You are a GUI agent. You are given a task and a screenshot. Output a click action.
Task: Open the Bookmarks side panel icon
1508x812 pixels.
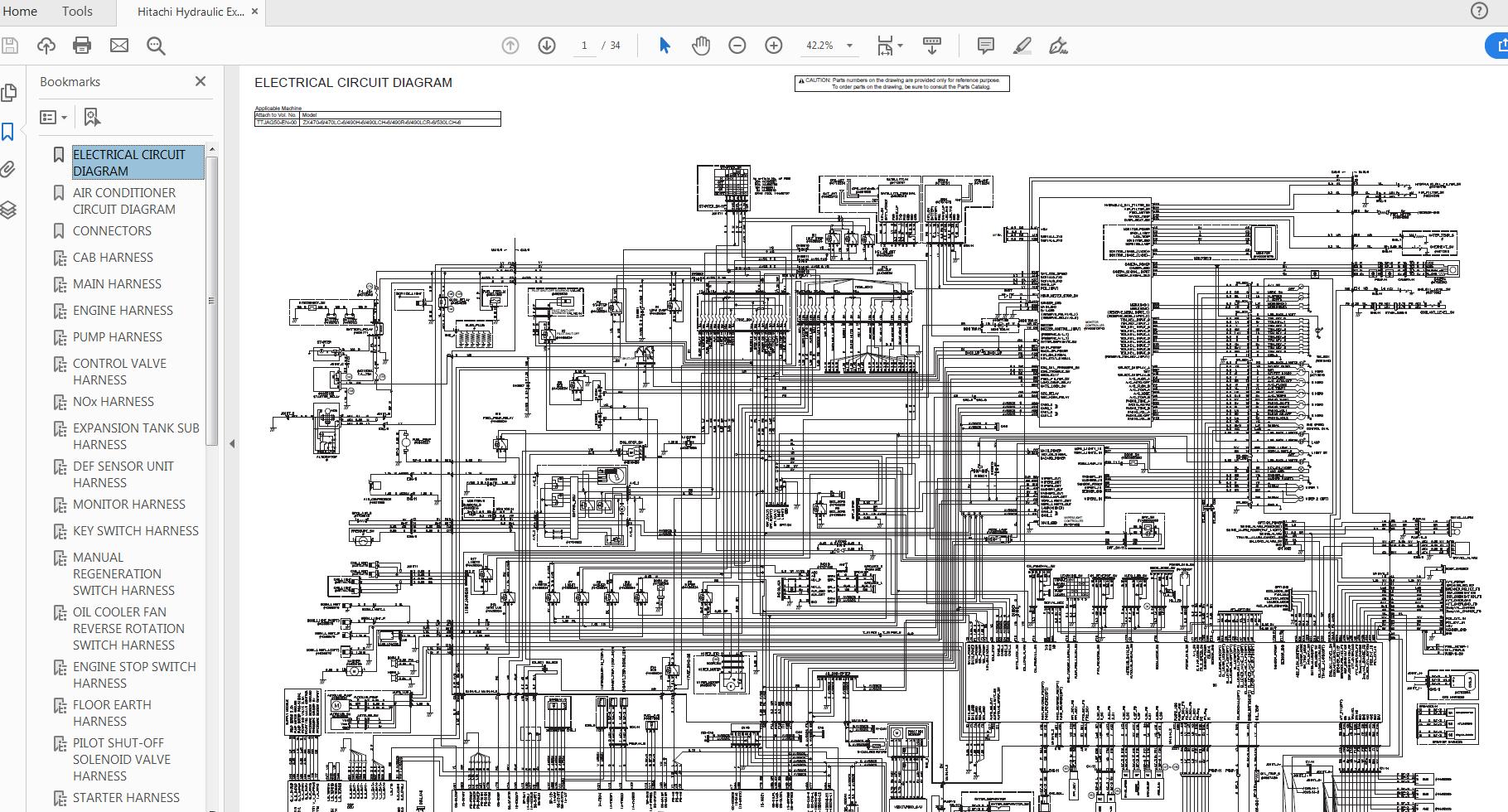(8, 133)
